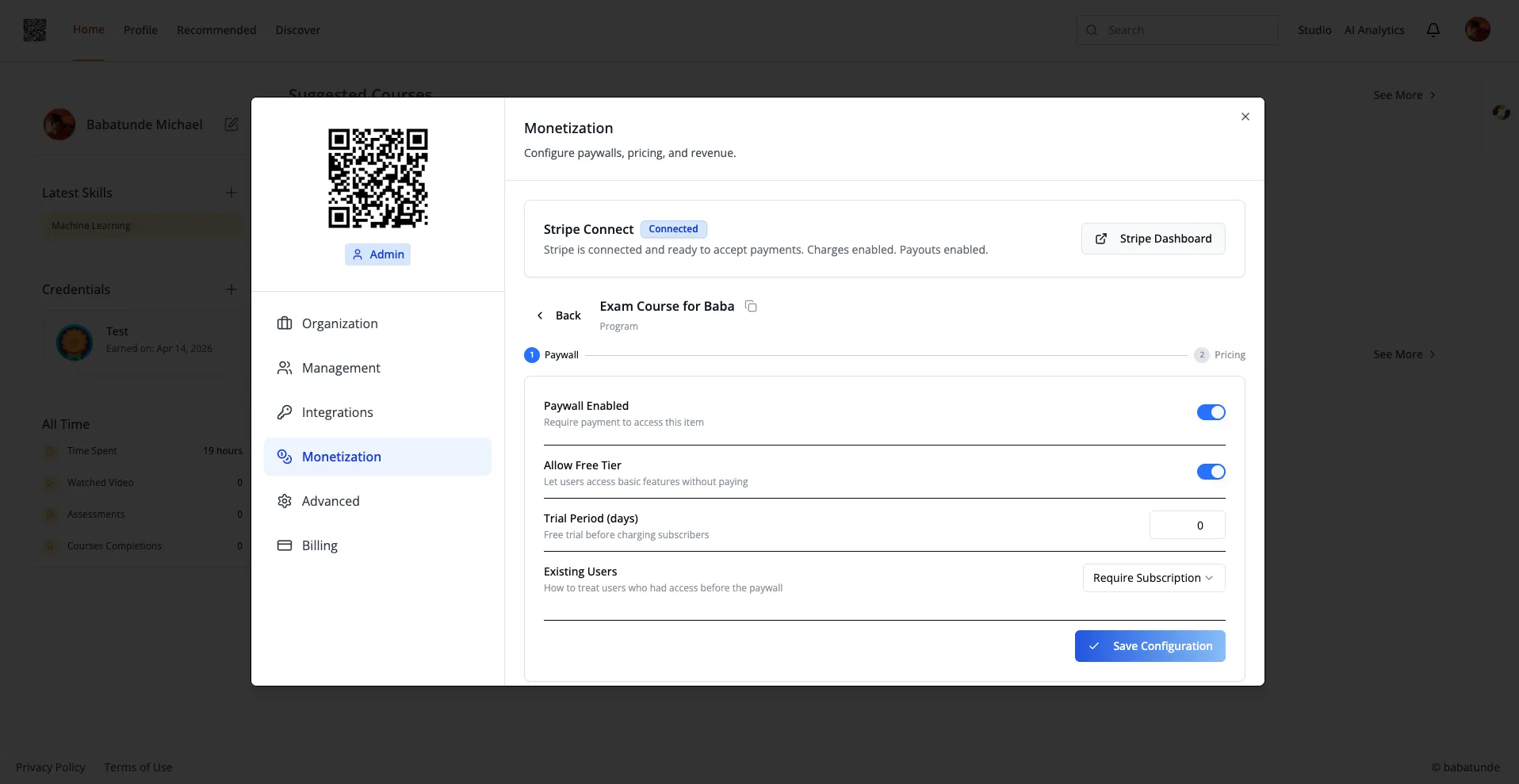Select Advanced in the settings sidebar
The width and height of the screenshot is (1519, 784).
pos(377,501)
